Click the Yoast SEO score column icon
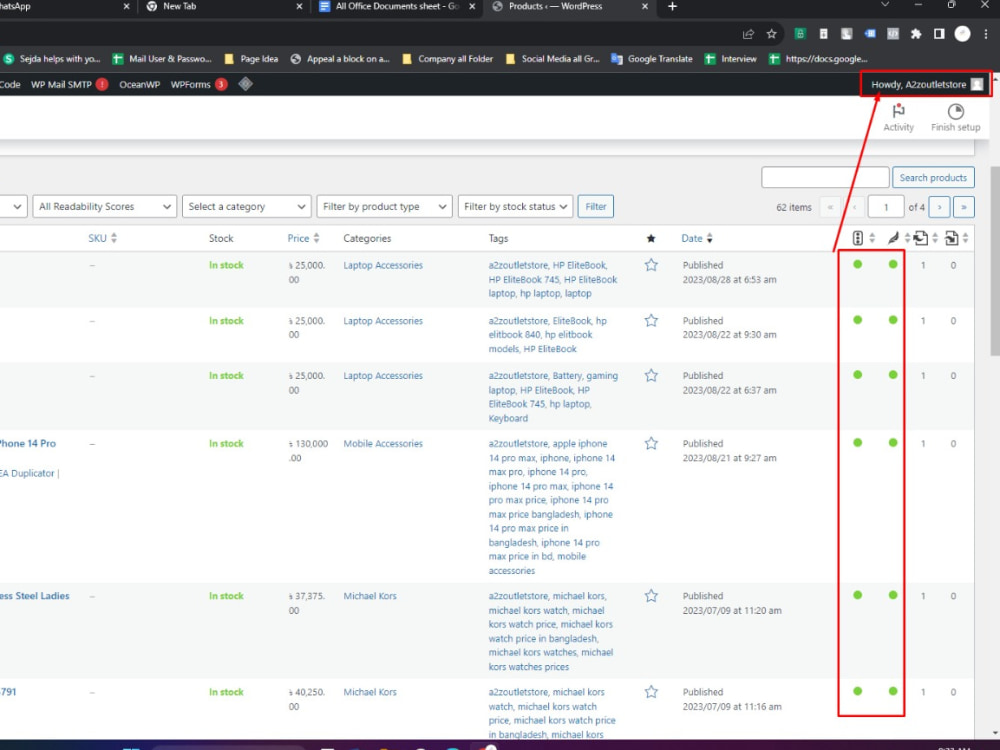This screenshot has width=1000, height=750. coord(857,238)
